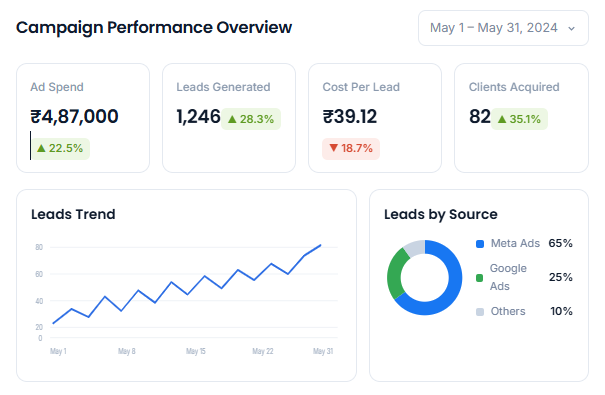The height and width of the screenshot is (395, 605).
Task: Click the Ad Spend 22.5% increase badge
Action: 60,149
